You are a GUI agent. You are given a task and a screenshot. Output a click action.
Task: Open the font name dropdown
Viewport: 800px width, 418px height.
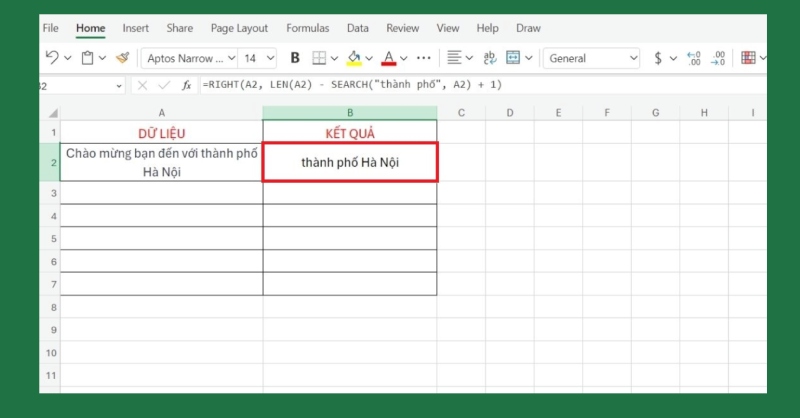pyautogui.click(x=189, y=58)
